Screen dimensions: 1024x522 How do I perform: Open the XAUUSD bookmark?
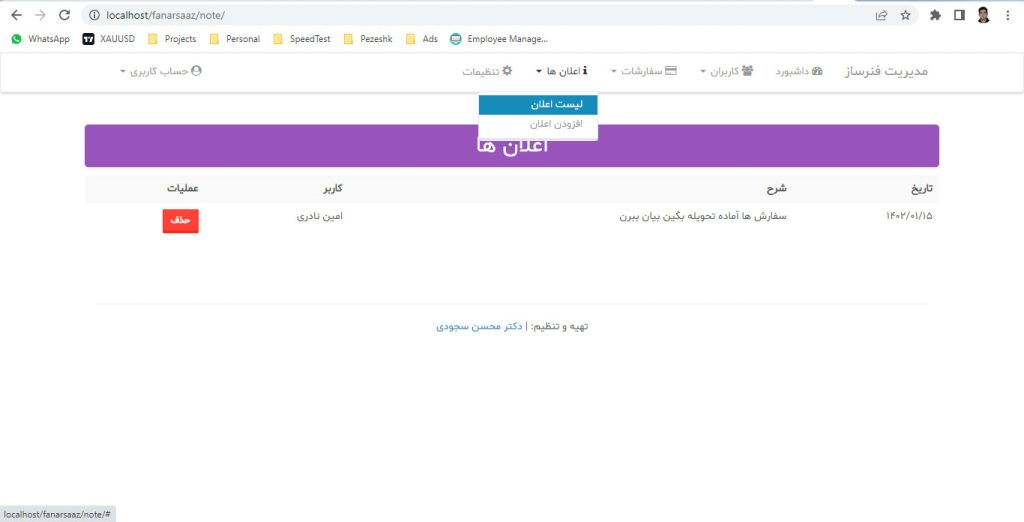(108, 39)
